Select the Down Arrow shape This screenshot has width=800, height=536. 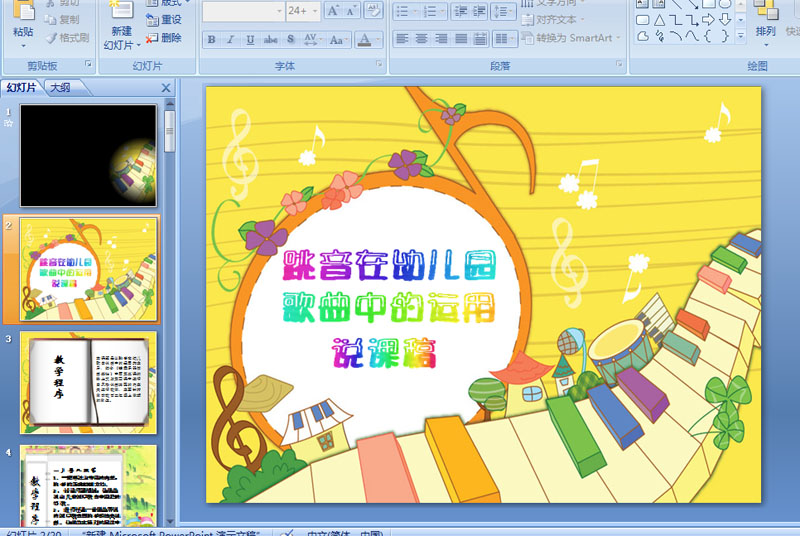pos(725,20)
